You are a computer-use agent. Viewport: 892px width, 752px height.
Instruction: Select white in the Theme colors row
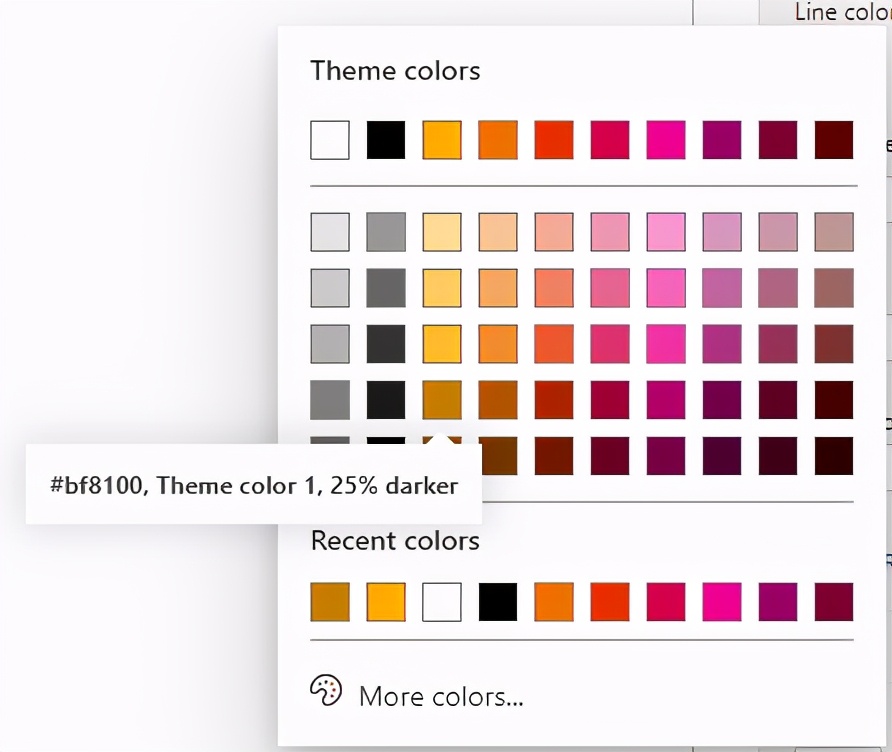(330, 140)
